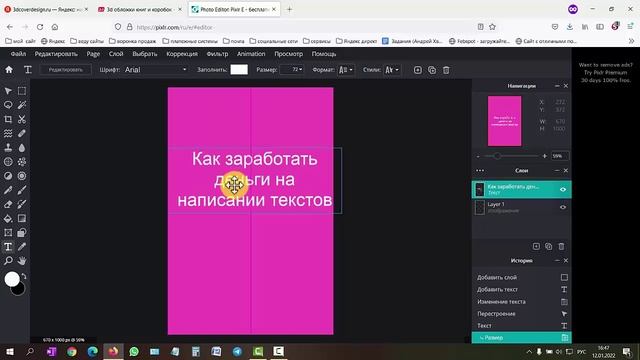Revert to 'Добавить слой' history step

point(522,277)
